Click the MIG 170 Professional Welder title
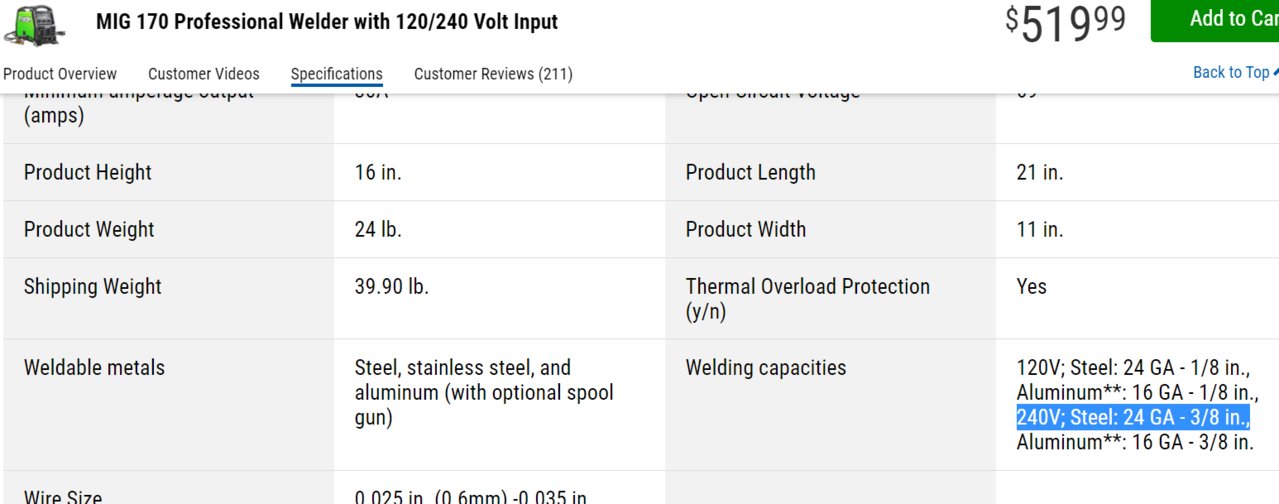 pos(327,22)
